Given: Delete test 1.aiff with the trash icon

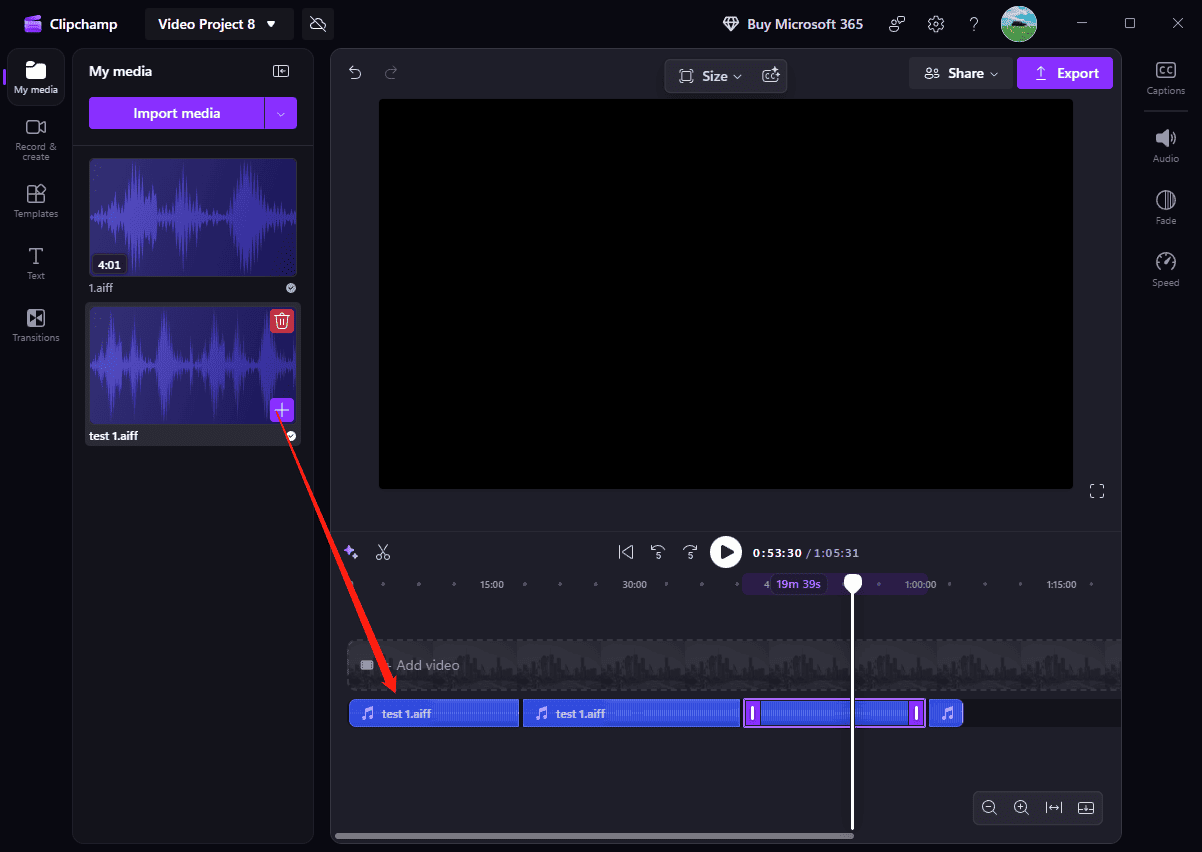Looking at the screenshot, I should pyautogui.click(x=281, y=320).
